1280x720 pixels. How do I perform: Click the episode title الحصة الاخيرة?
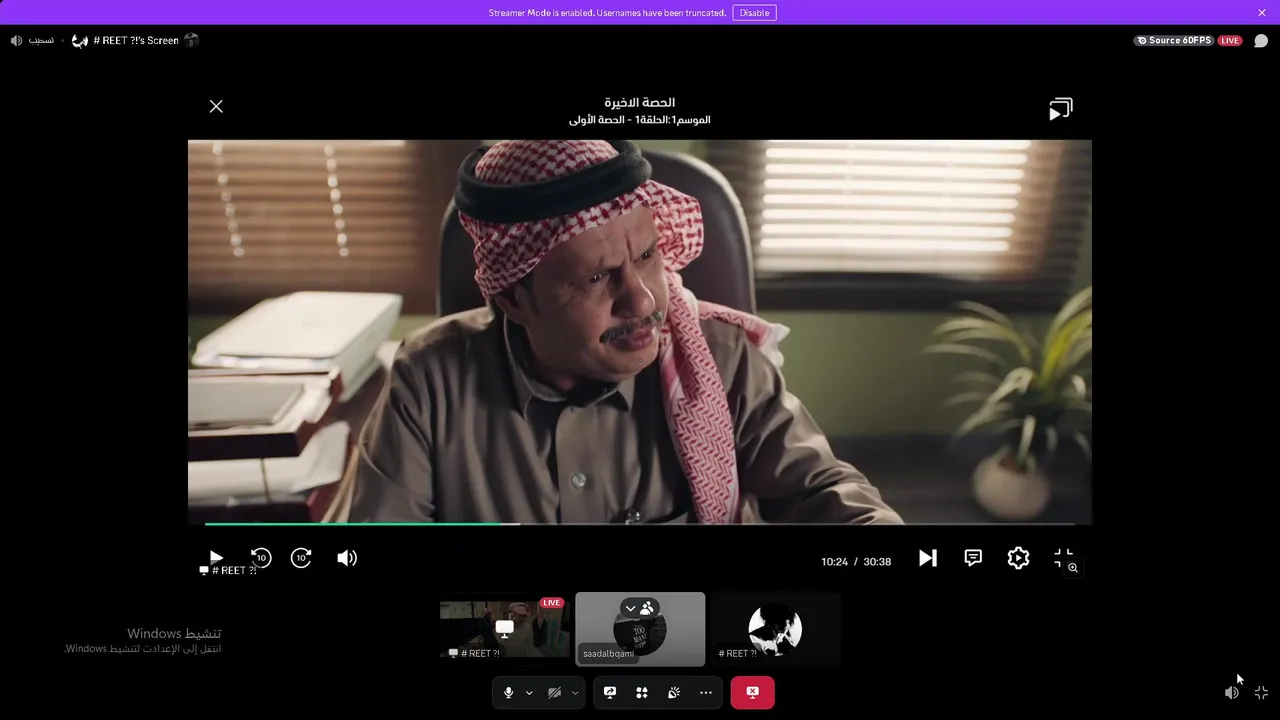coord(640,103)
